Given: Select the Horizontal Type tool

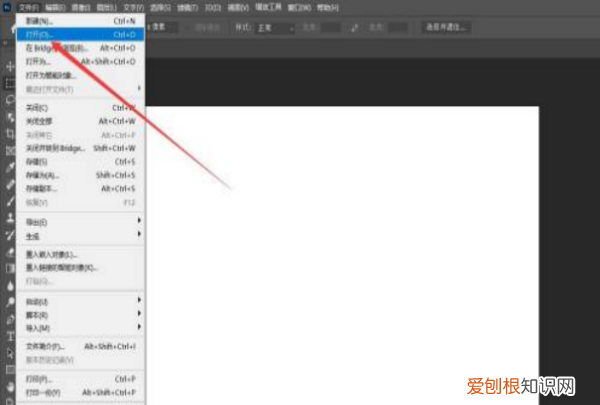Looking at the screenshot, I should coord(10,336).
